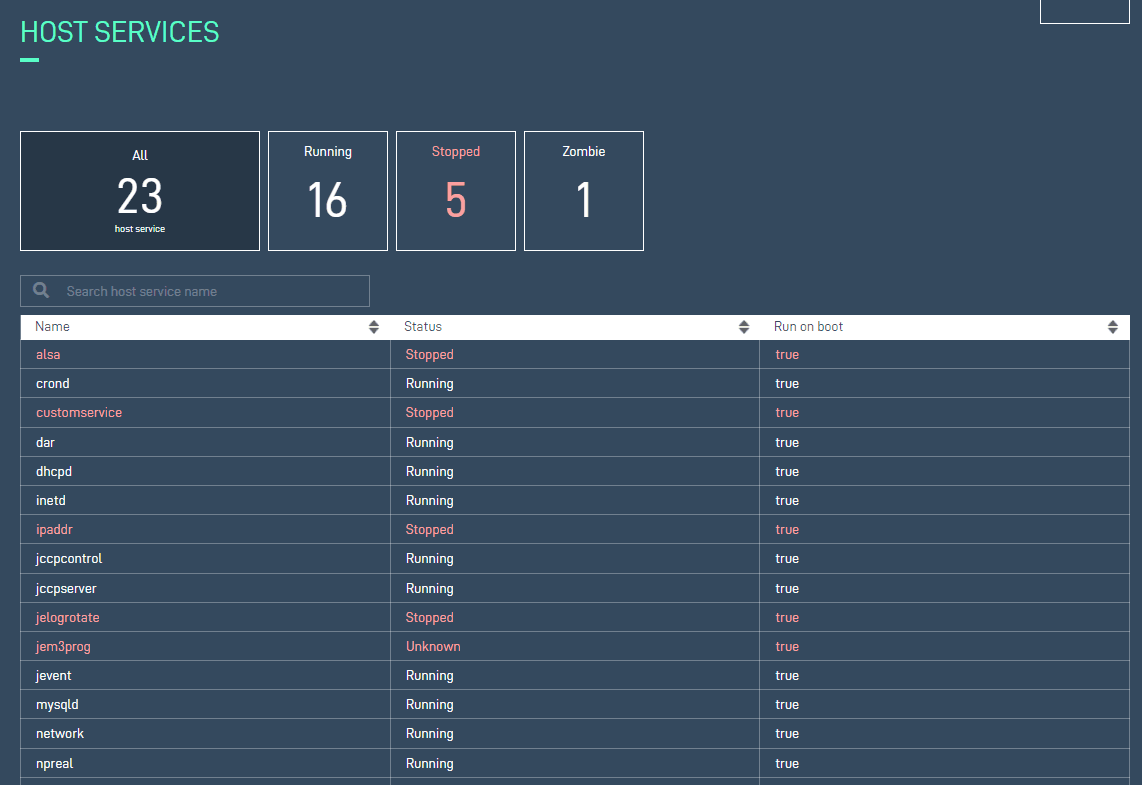Filter by Zombie services tile
The width and height of the screenshot is (1142, 785).
584,191
